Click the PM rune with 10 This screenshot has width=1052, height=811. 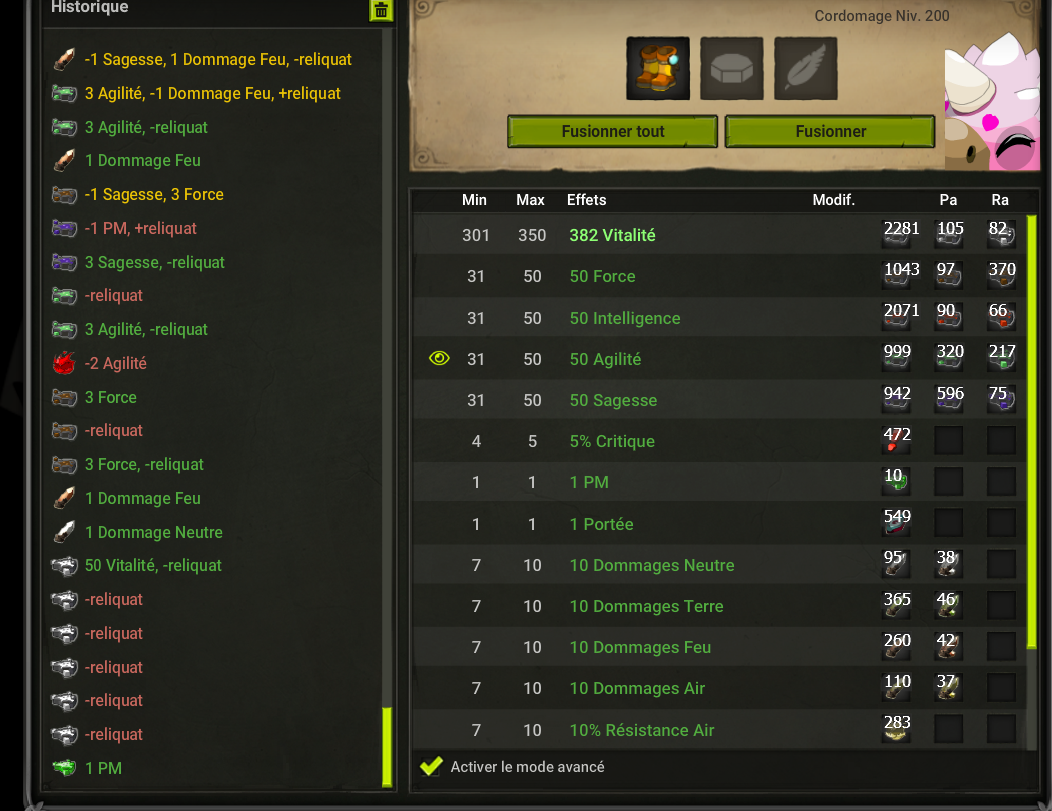click(x=897, y=480)
